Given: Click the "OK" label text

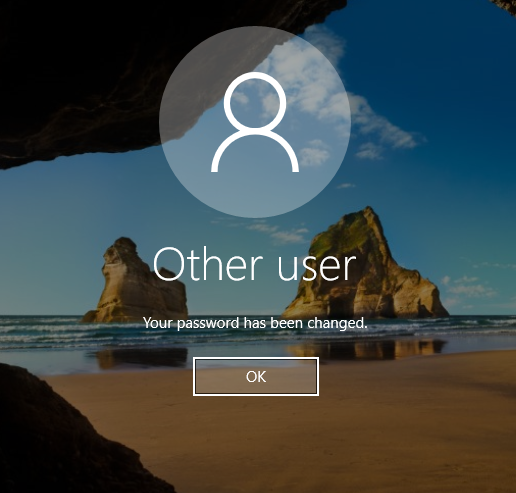Looking at the screenshot, I should [256, 377].
